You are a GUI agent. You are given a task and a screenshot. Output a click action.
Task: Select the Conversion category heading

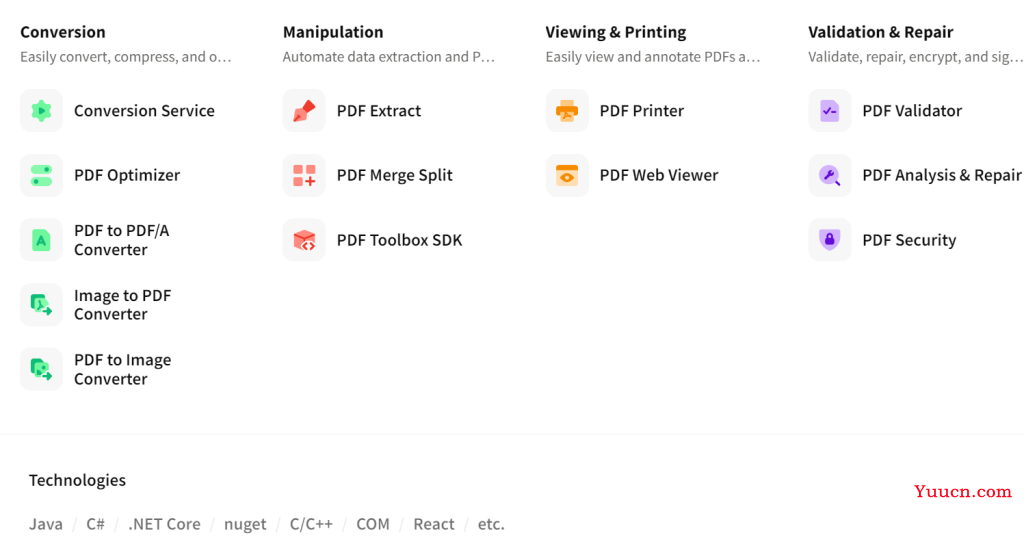point(63,32)
